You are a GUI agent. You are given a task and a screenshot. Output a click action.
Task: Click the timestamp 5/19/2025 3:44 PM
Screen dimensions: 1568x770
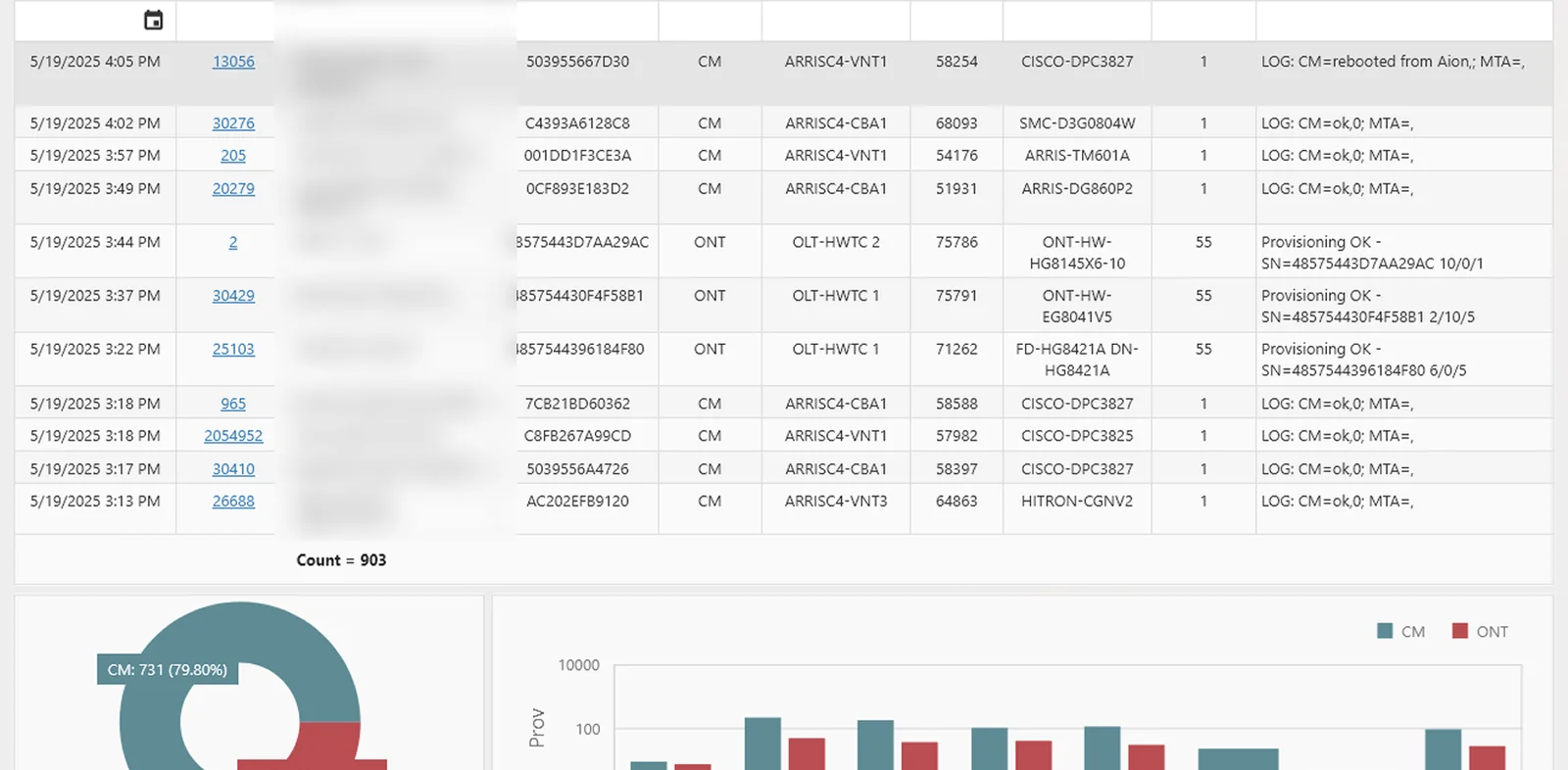click(95, 242)
